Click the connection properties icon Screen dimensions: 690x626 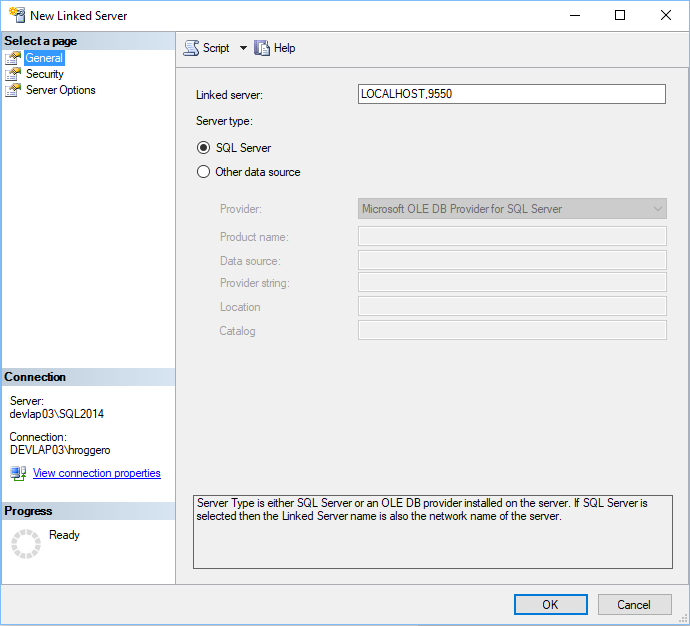tap(18, 473)
